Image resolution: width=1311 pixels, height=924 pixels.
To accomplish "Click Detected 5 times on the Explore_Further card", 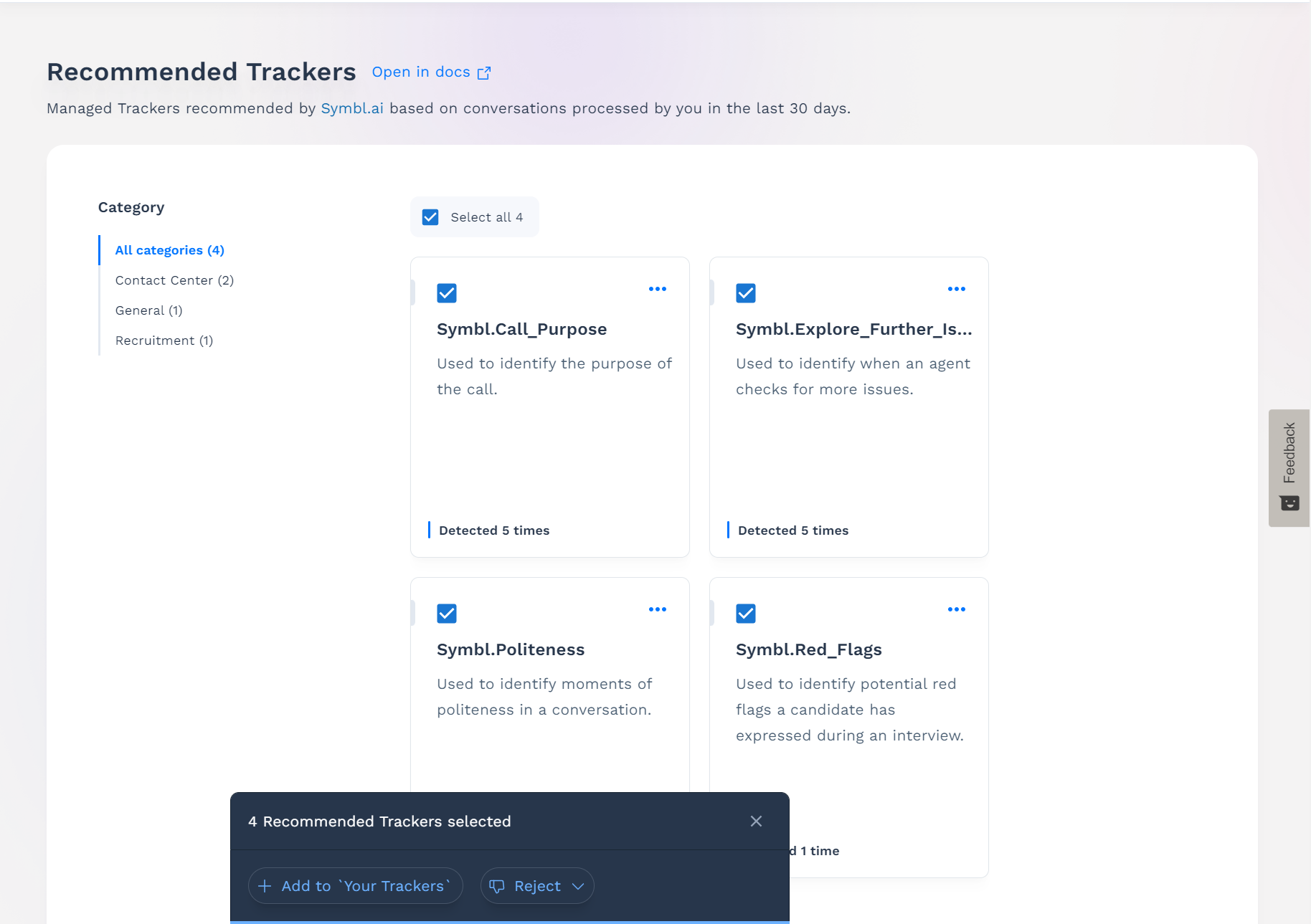I will coord(793,530).
